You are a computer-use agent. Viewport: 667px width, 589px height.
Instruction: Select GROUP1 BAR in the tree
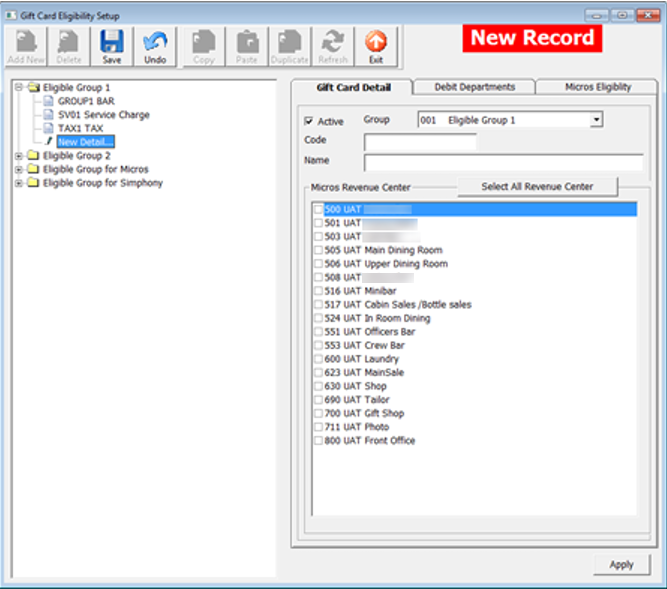click(86, 101)
